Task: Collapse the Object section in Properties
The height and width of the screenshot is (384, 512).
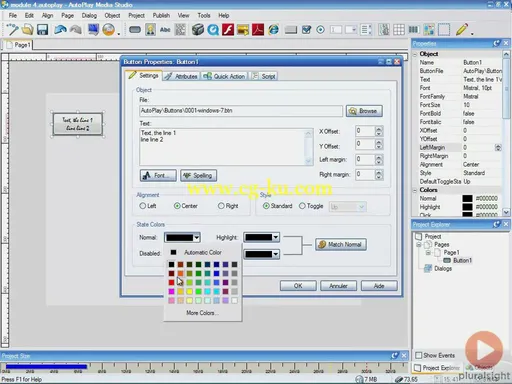Action: coord(415,54)
